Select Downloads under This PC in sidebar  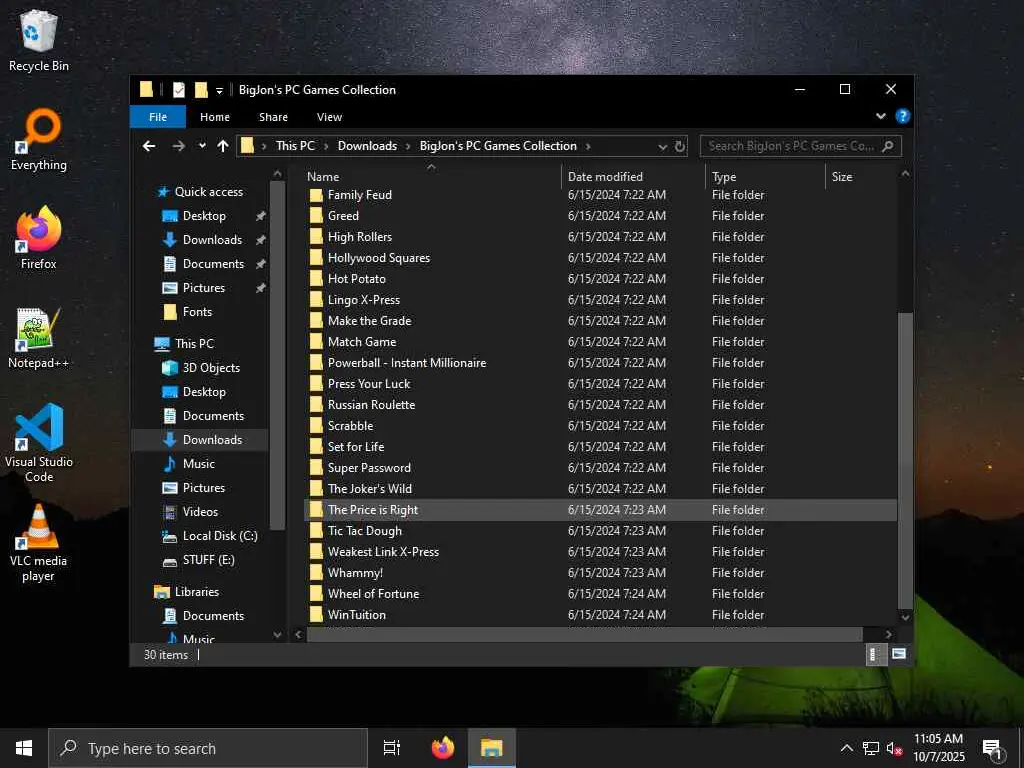212,440
